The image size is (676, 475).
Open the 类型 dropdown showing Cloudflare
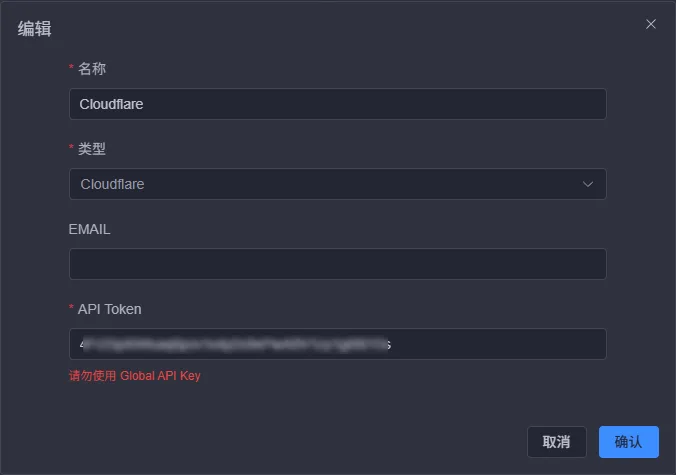click(337, 184)
